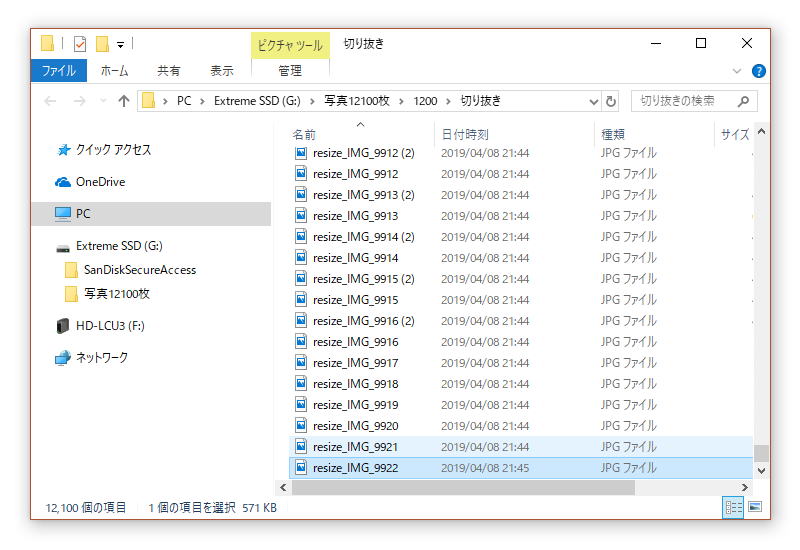800x550 pixels.
Task: Select file resize_IMG_9912 (2)
Action: pyautogui.click(x=363, y=153)
